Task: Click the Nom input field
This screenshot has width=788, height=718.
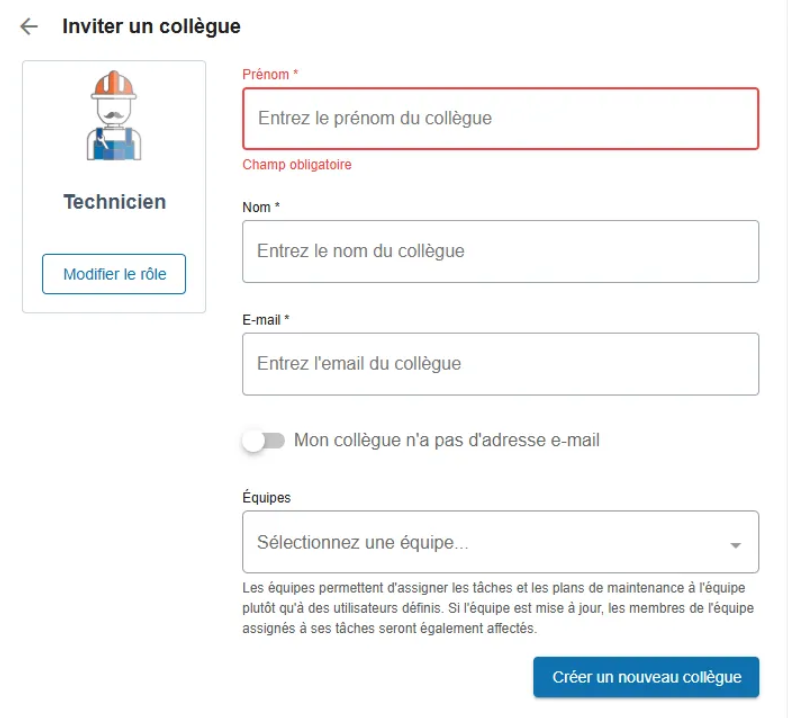Action: [x=501, y=251]
